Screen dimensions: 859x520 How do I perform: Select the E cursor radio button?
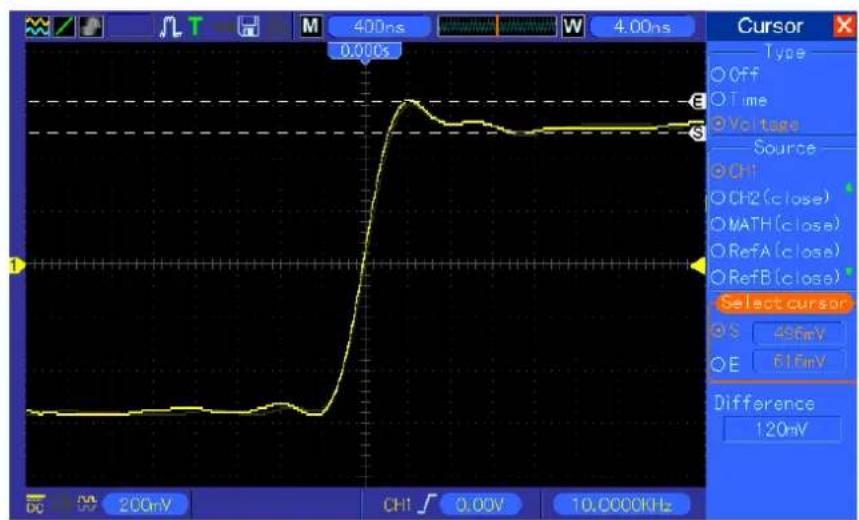pos(718,364)
